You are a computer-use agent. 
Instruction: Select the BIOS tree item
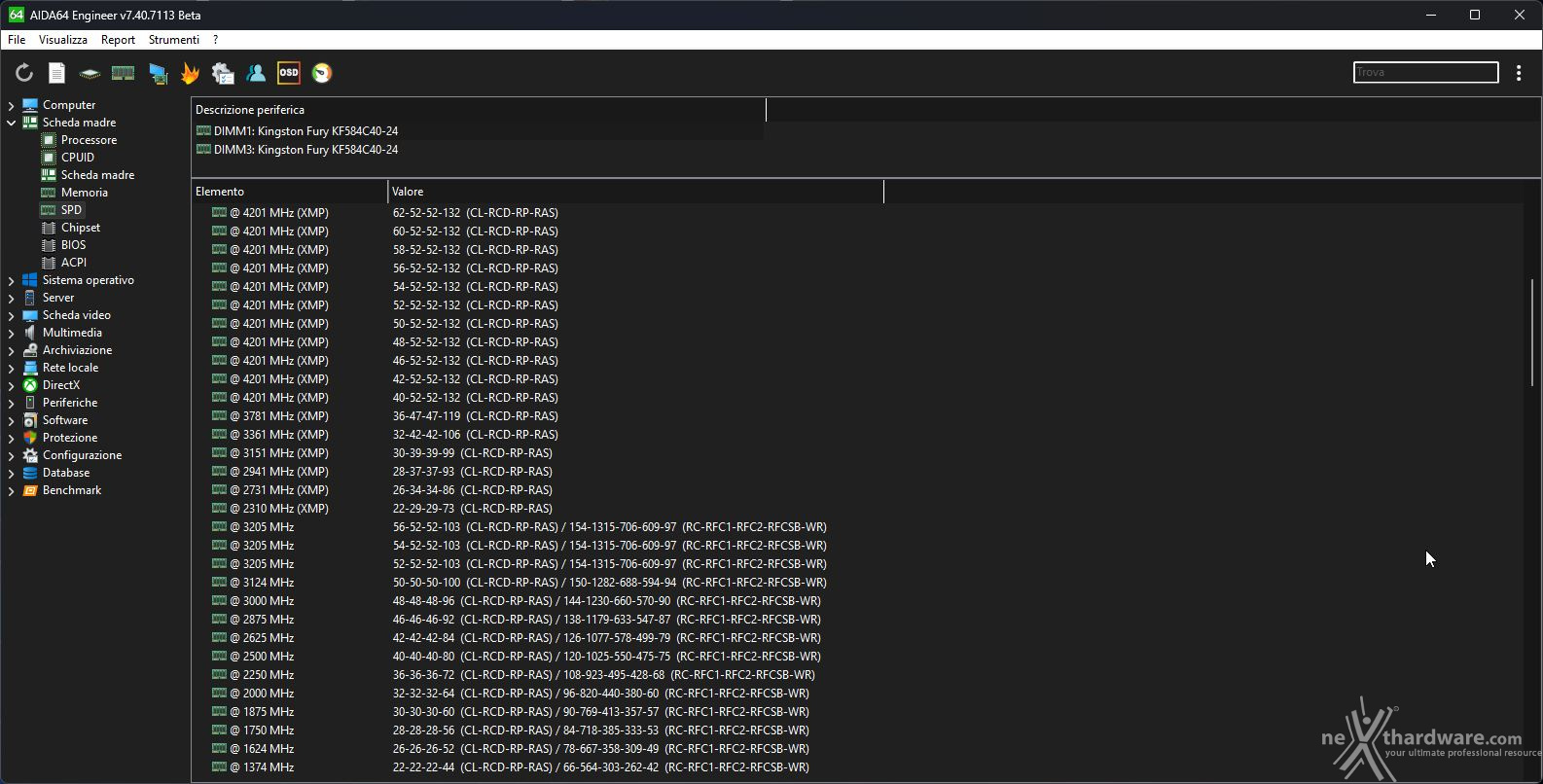73,245
